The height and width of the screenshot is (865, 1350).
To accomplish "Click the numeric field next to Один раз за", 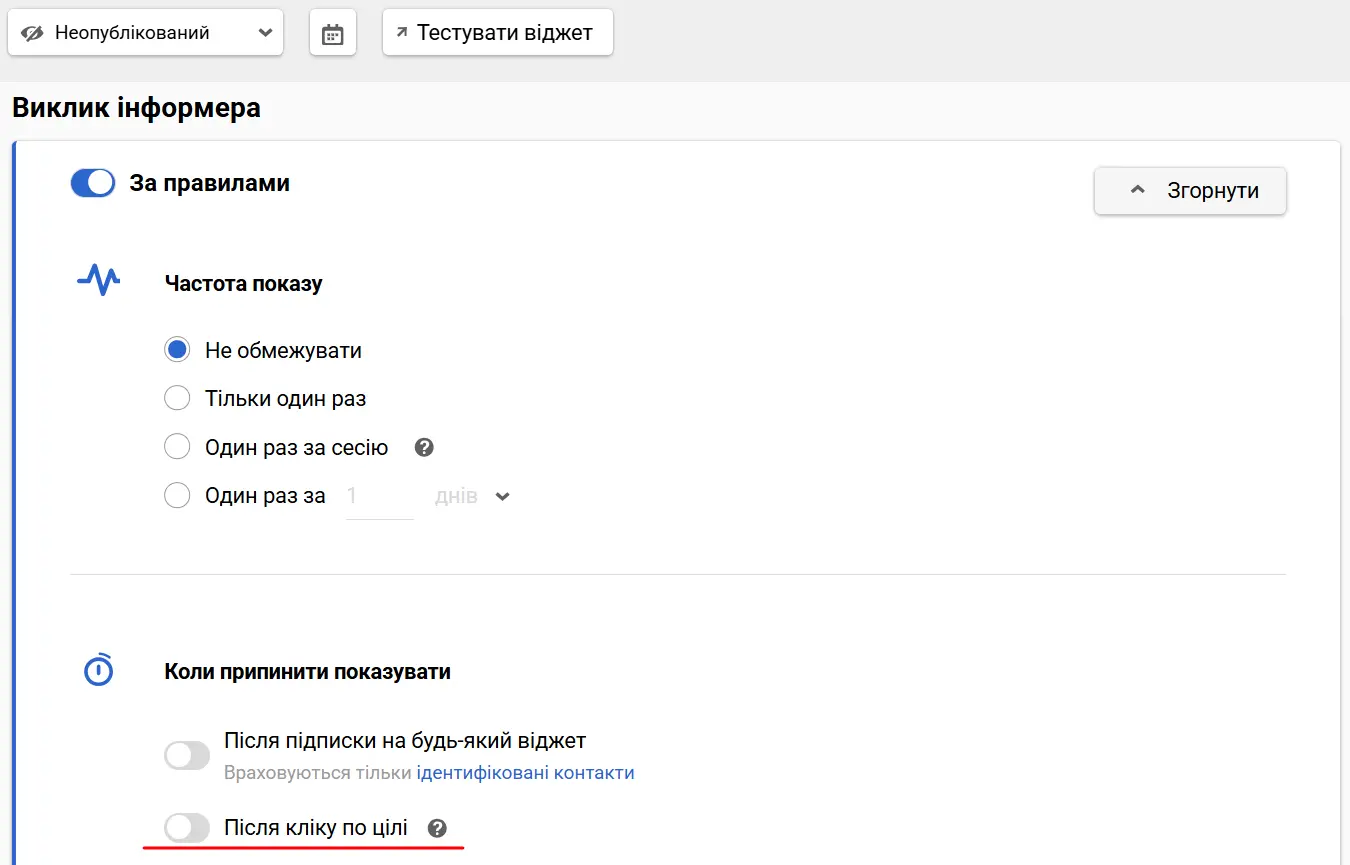I will pos(380,495).
